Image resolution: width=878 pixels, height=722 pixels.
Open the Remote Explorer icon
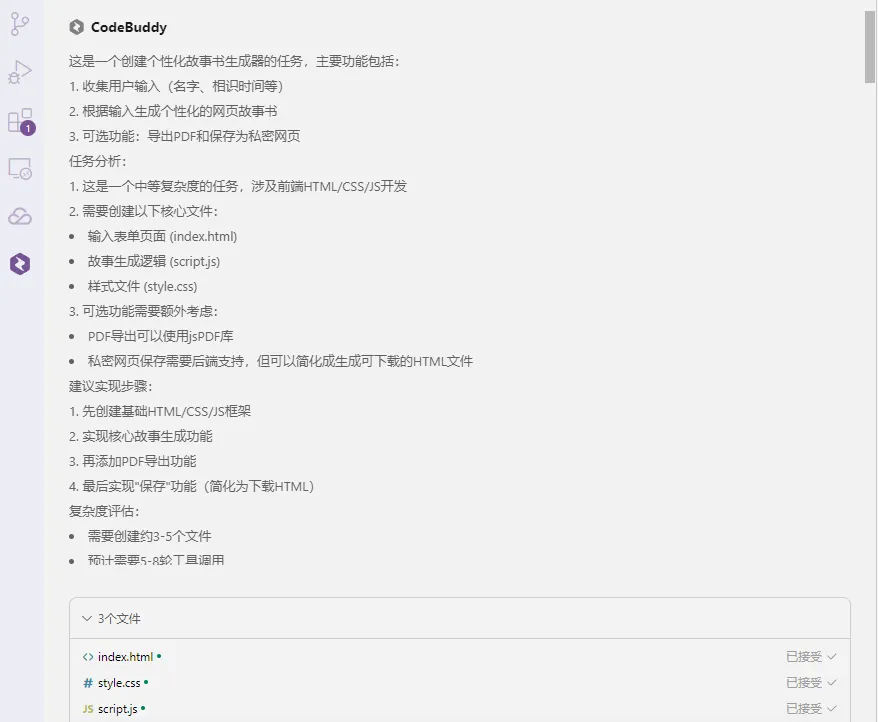(x=20, y=169)
